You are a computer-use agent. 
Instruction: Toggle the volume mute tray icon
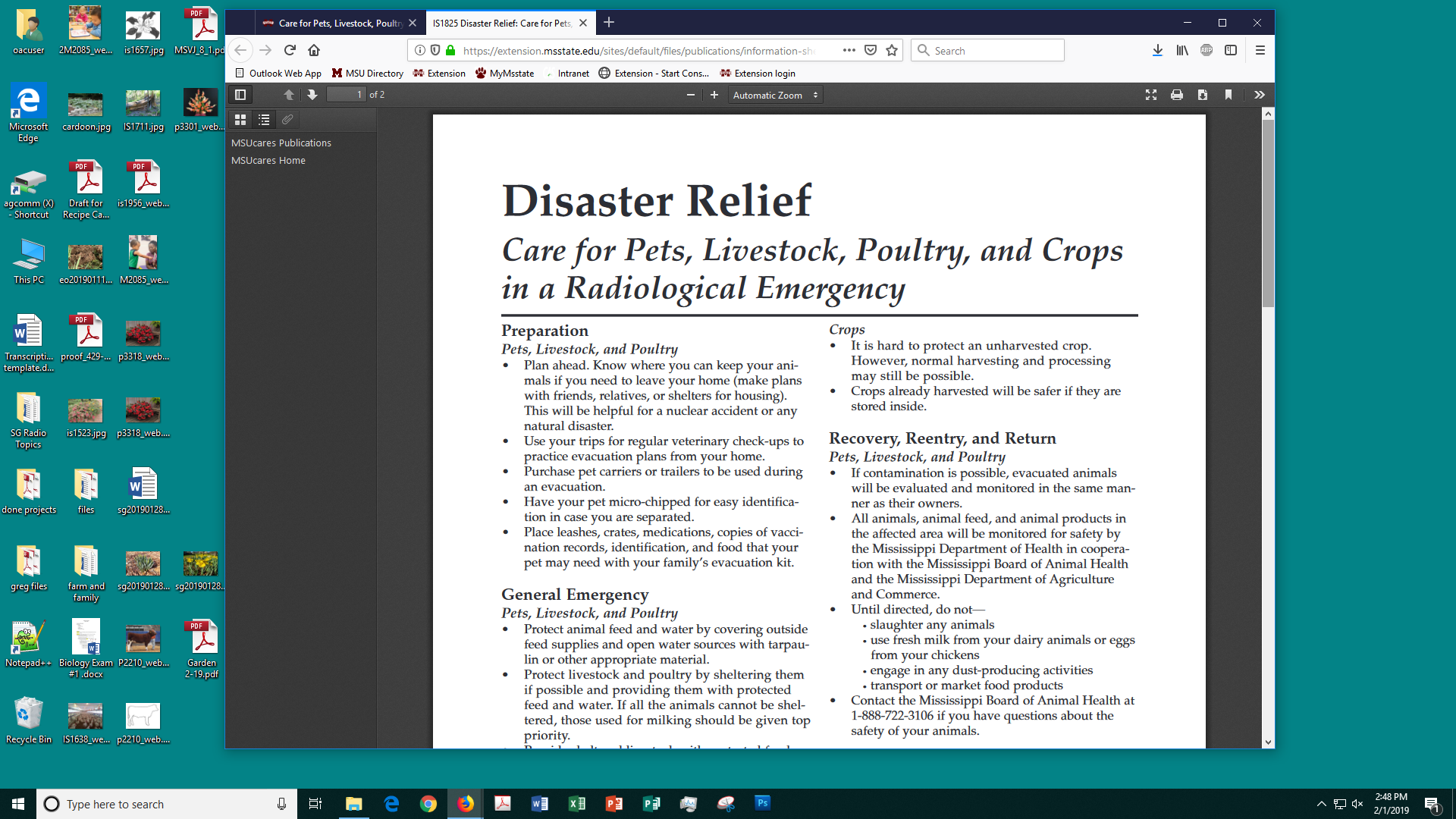click(x=1357, y=804)
